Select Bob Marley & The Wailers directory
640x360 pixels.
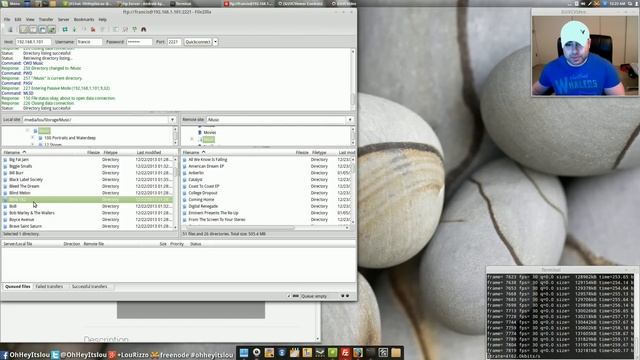coord(31,213)
